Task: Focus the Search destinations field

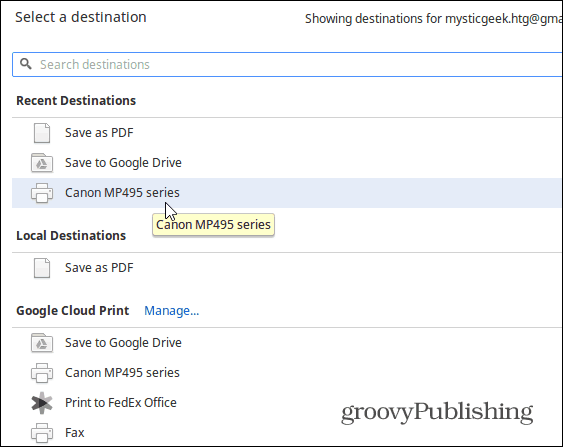Action: (287, 64)
